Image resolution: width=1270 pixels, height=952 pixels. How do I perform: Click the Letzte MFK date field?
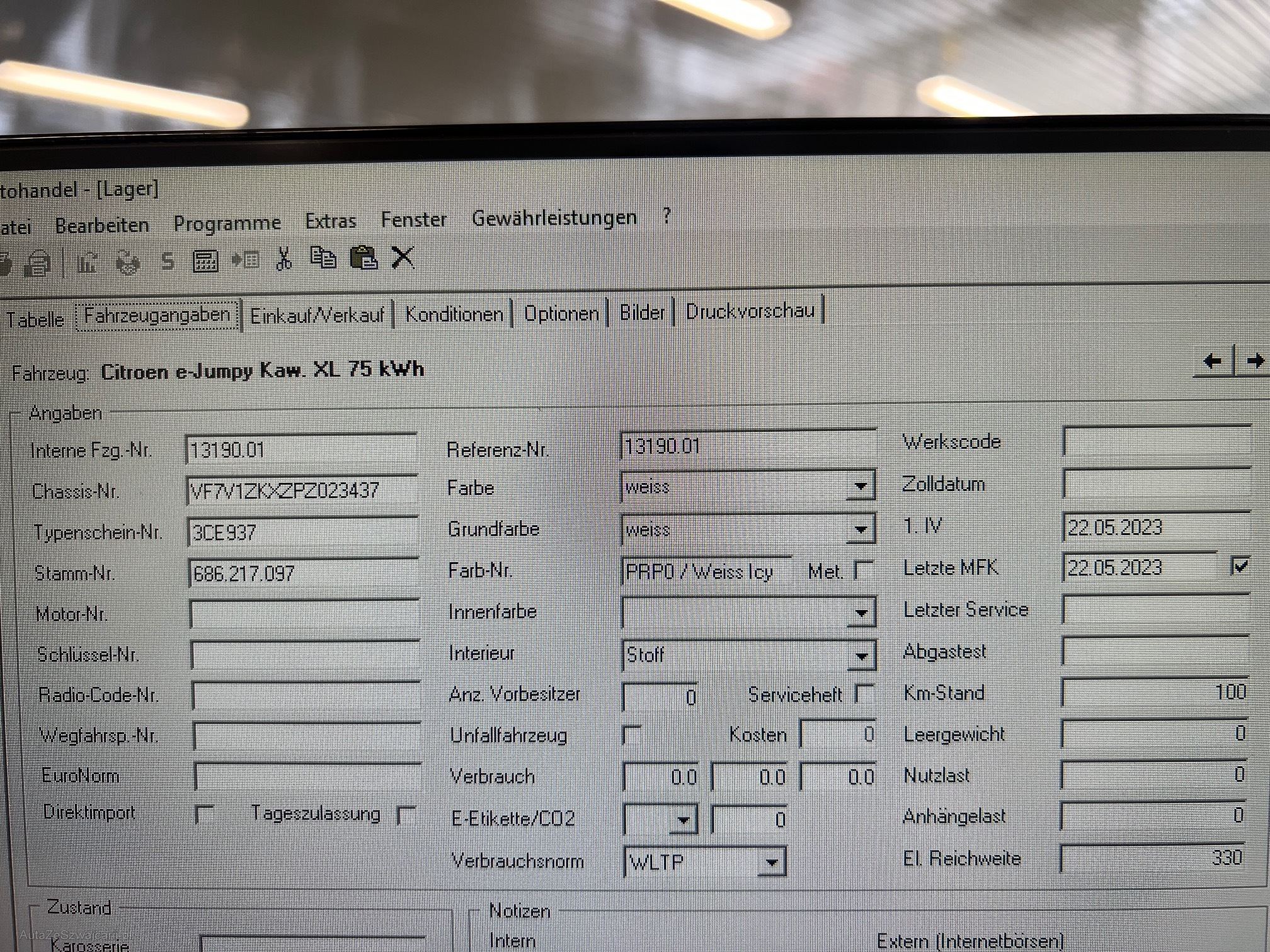click(1141, 567)
